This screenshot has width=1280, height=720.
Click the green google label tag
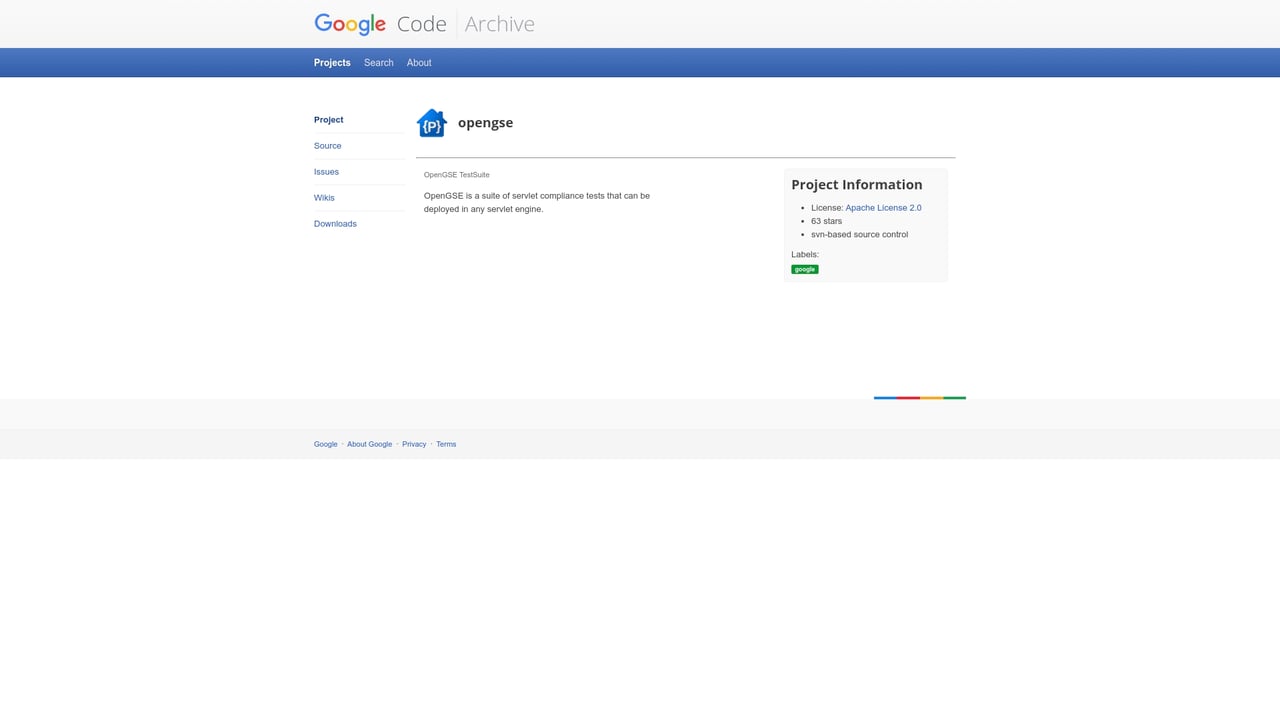(804, 268)
